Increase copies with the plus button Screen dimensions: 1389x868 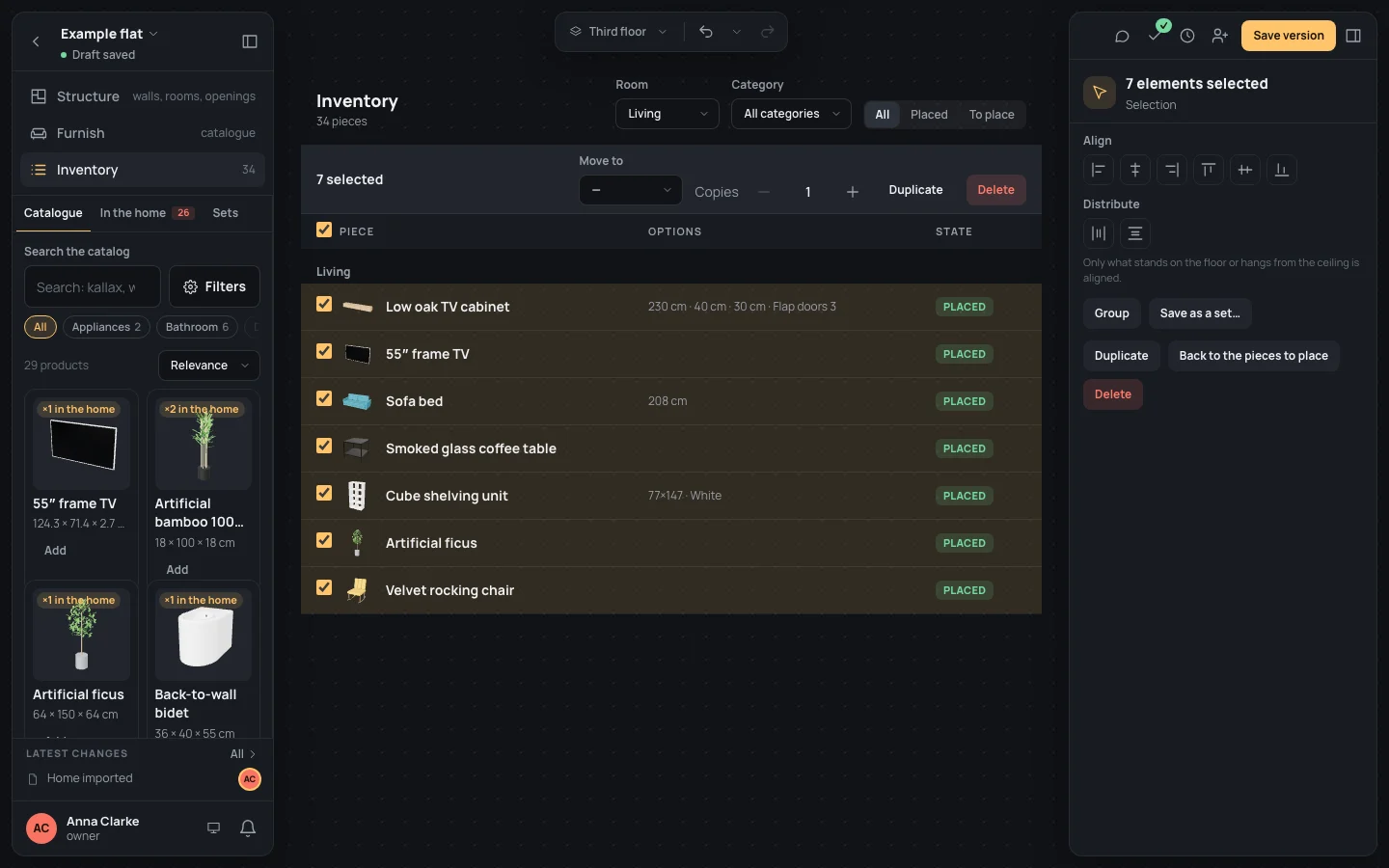point(853,192)
